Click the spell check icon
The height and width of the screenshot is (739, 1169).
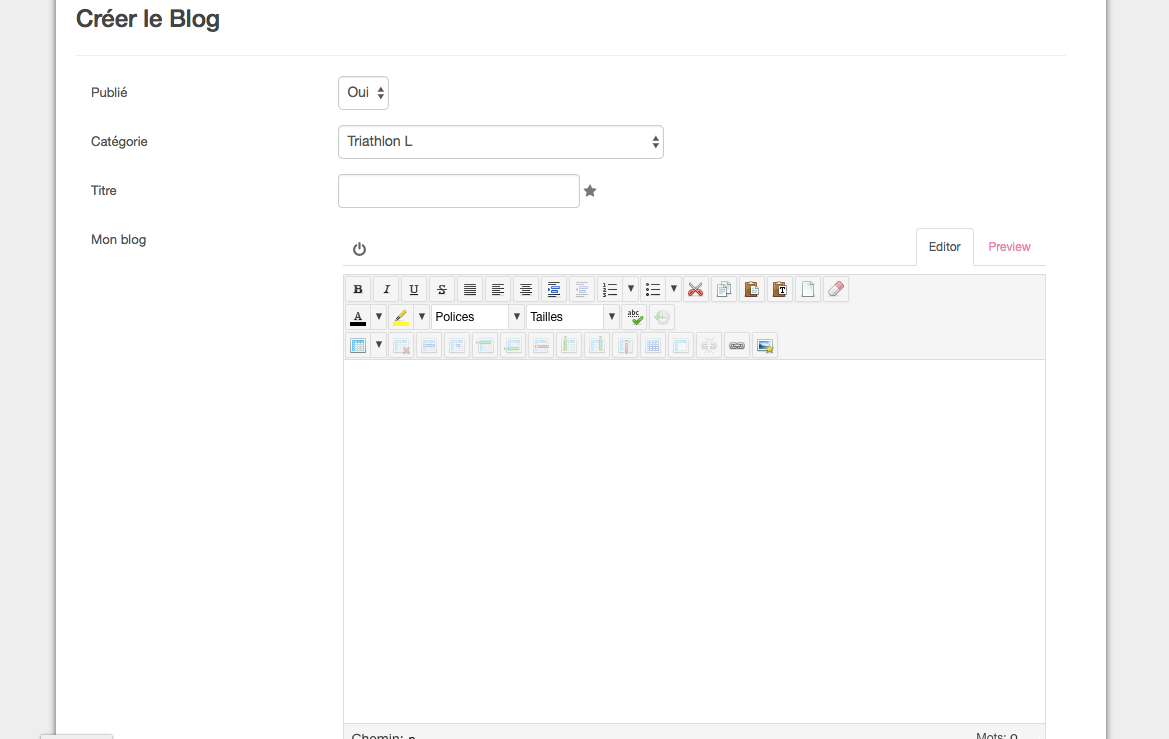point(634,317)
